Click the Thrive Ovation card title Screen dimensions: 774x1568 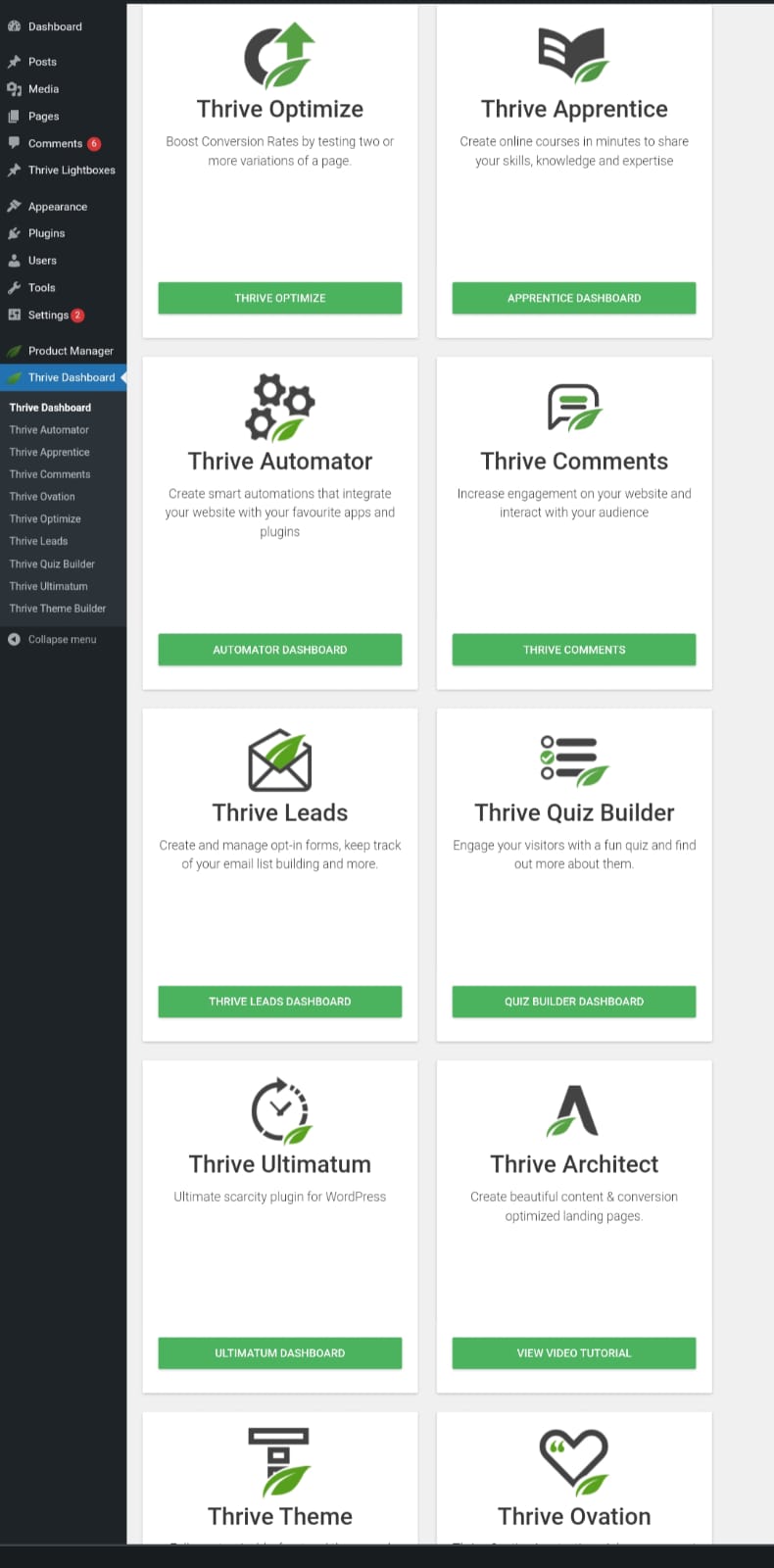point(574,1516)
